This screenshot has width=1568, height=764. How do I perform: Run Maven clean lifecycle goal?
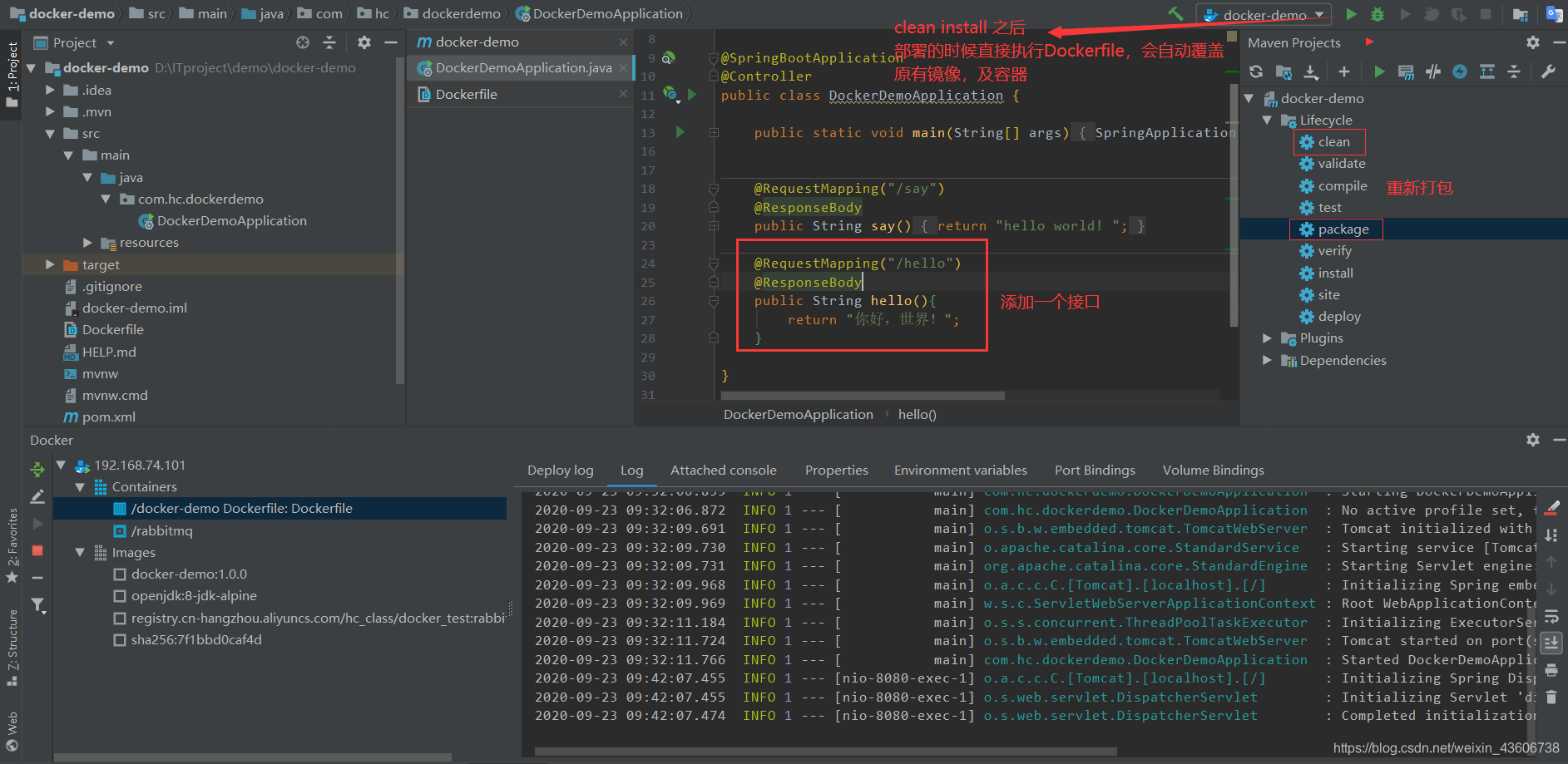pos(1333,142)
